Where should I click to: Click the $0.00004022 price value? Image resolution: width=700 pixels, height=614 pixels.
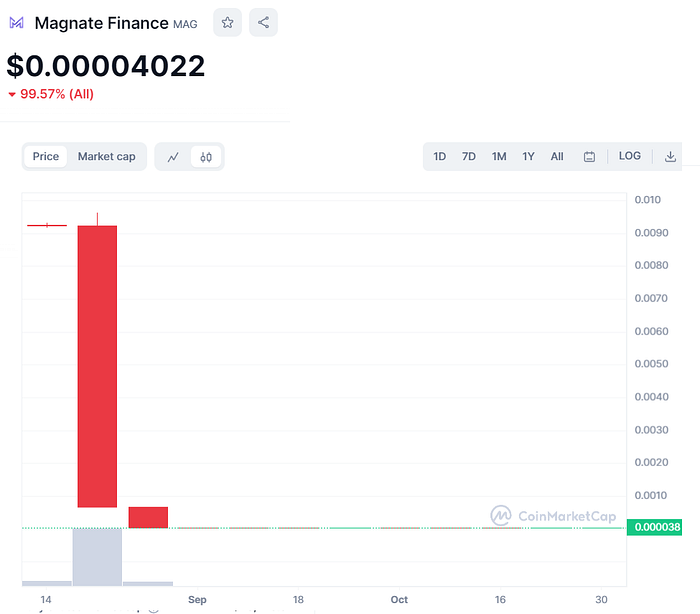(x=105, y=66)
